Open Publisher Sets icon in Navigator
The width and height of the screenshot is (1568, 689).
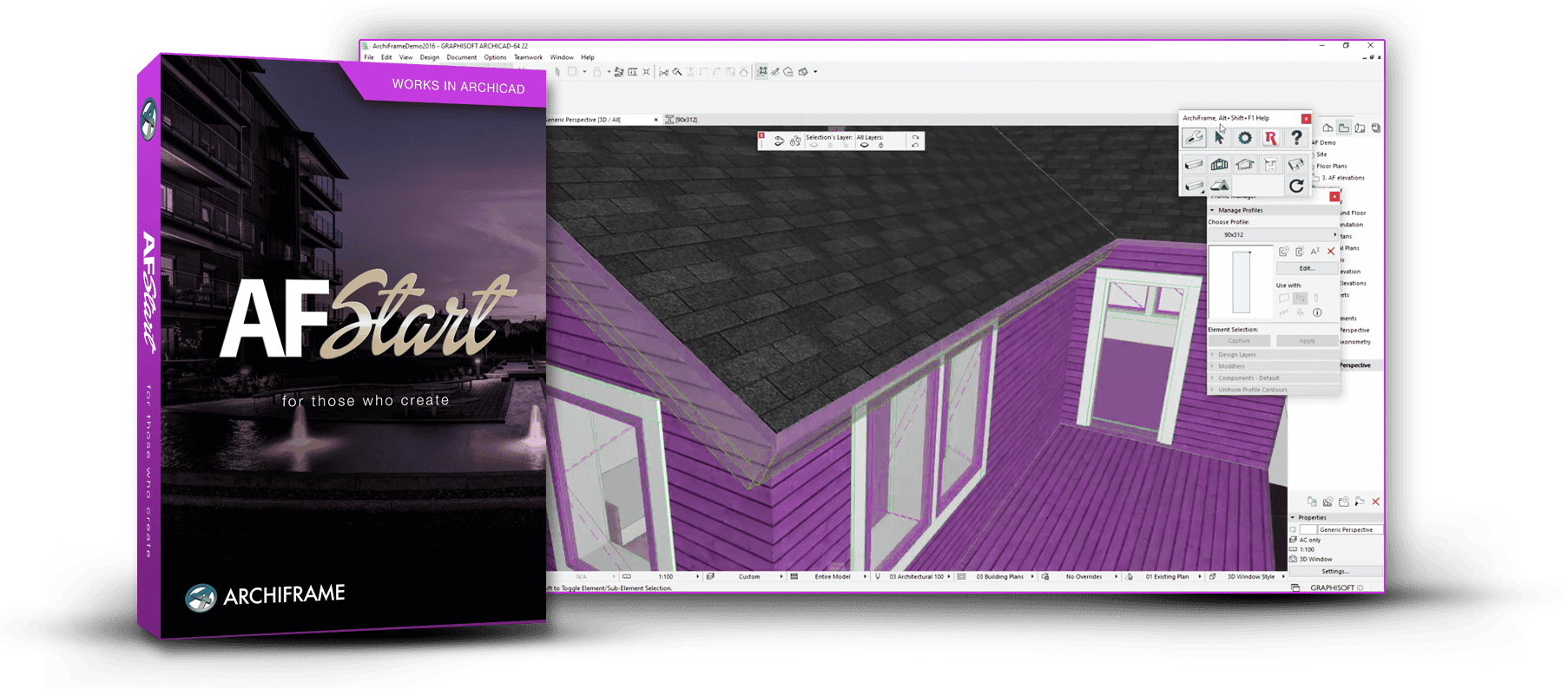[x=1376, y=128]
